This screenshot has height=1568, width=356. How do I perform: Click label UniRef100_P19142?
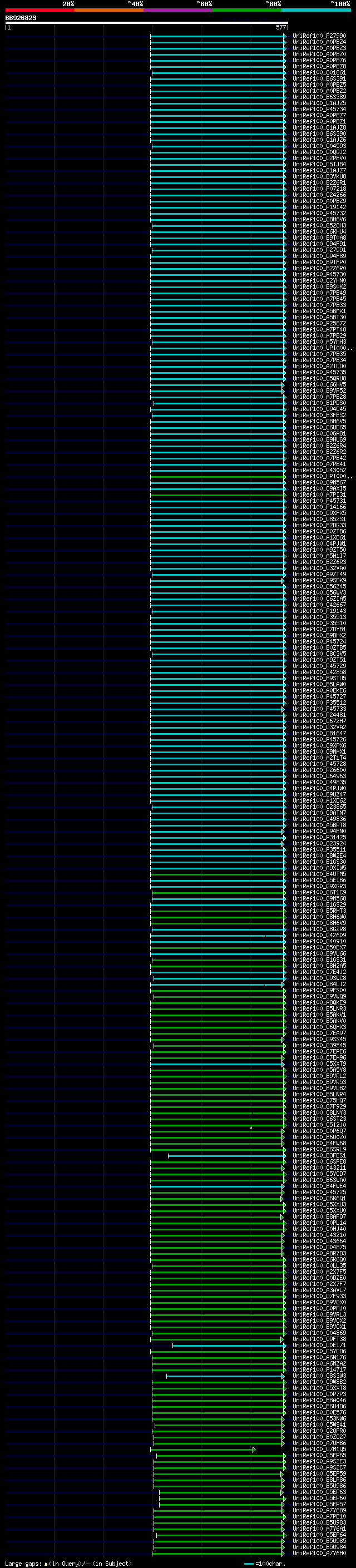319,207
